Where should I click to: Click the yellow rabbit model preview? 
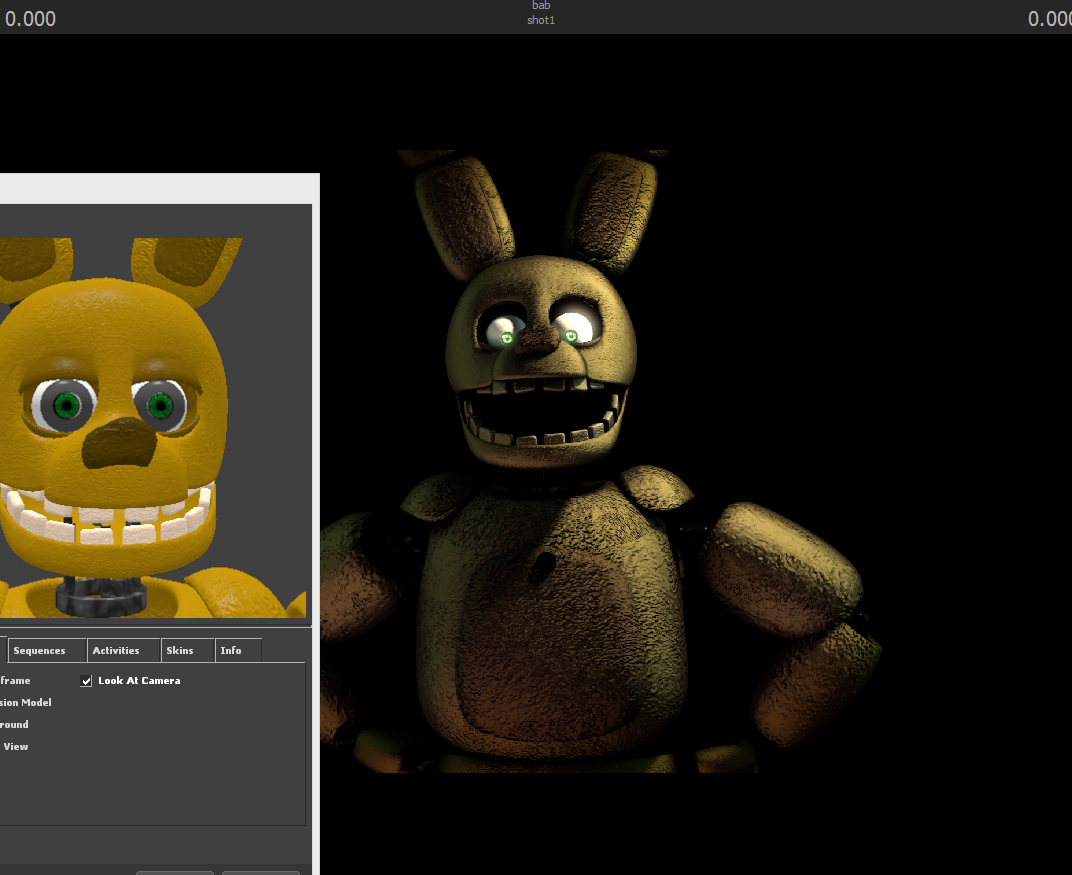(x=153, y=427)
